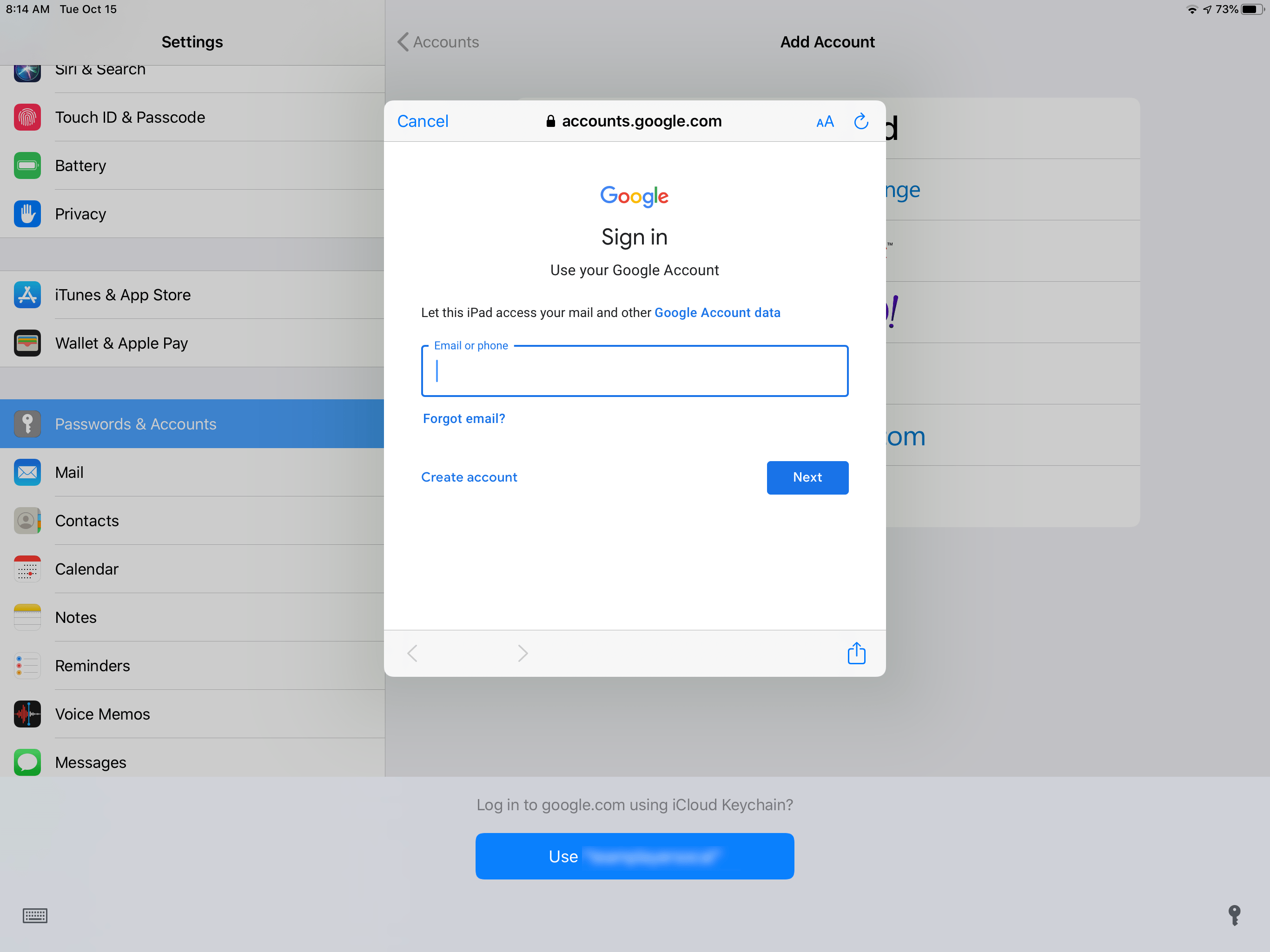Click the Forgot email? link

(463, 418)
